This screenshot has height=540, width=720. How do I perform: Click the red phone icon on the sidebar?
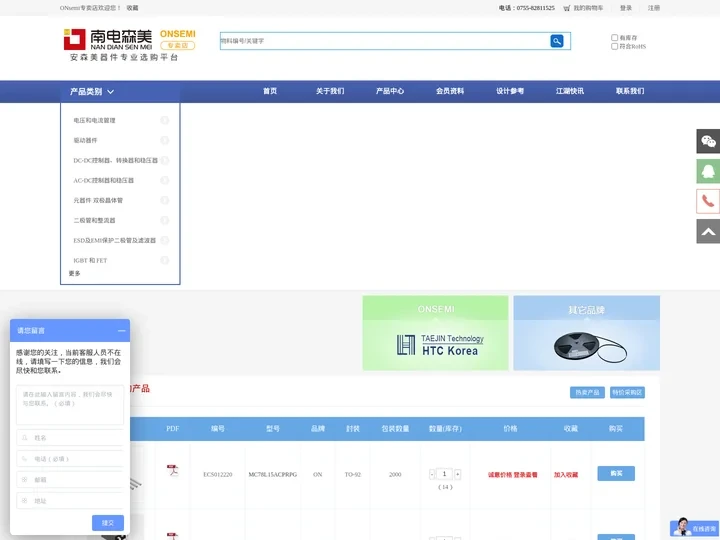tap(708, 201)
